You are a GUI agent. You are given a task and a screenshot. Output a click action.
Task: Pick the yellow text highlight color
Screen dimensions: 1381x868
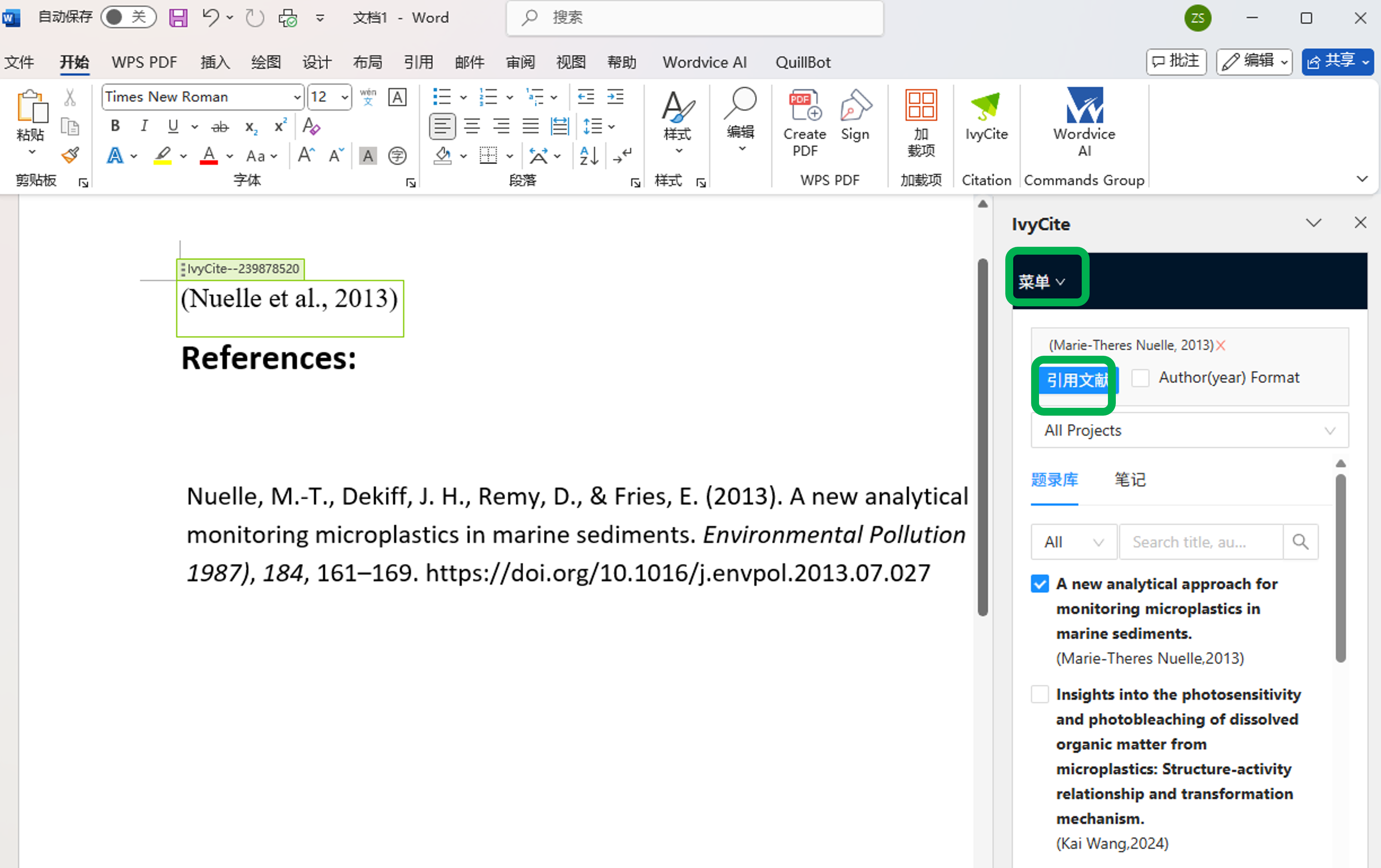click(x=163, y=155)
